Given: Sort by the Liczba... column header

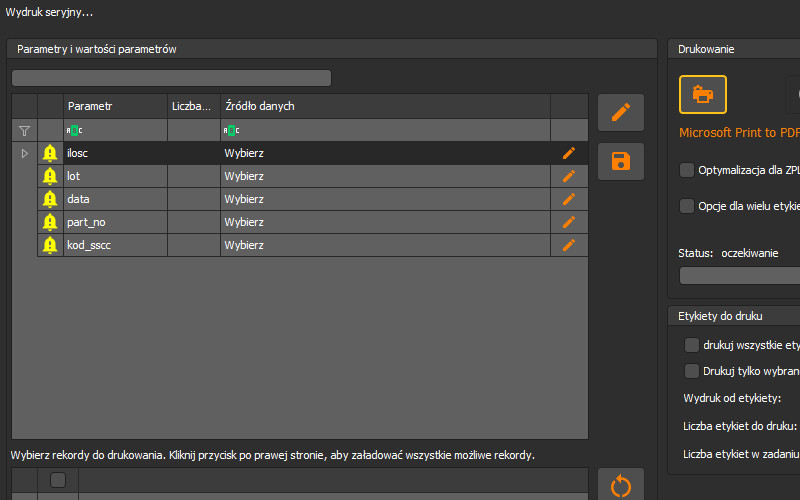Looking at the screenshot, I should (x=194, y=106).
